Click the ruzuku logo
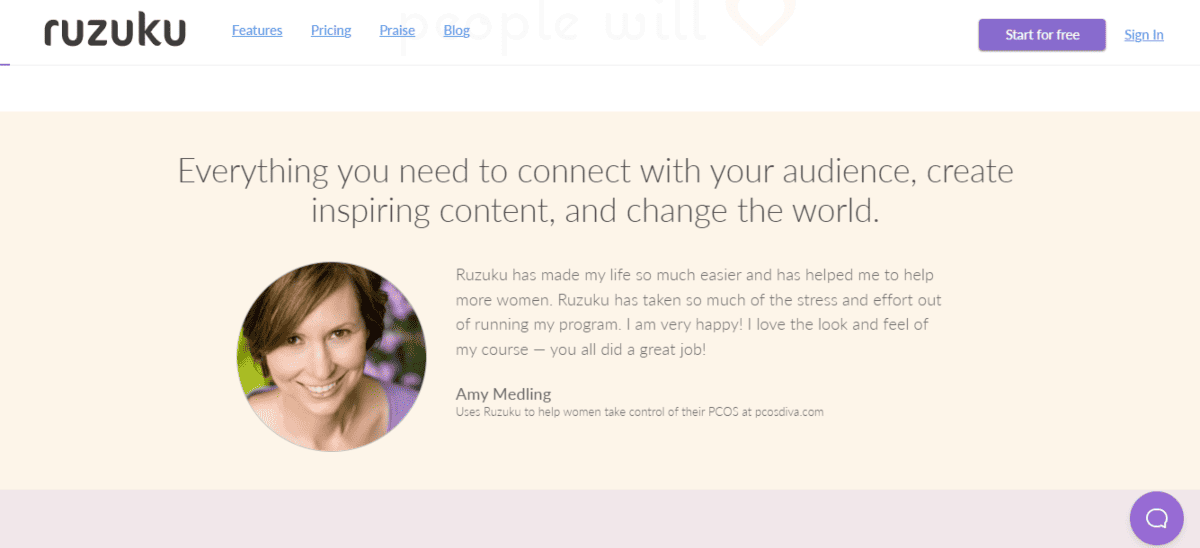The image size is (1200, 548). [115, 32]
